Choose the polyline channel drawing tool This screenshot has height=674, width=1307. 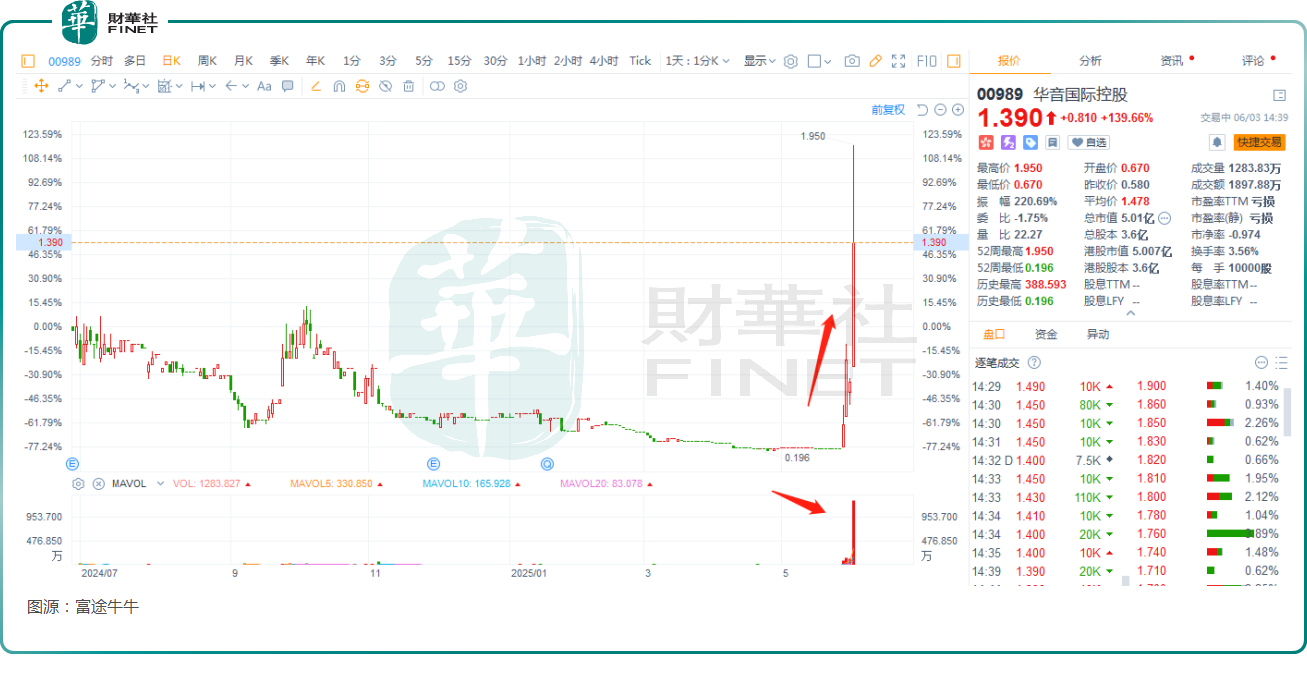coord(97,86)
